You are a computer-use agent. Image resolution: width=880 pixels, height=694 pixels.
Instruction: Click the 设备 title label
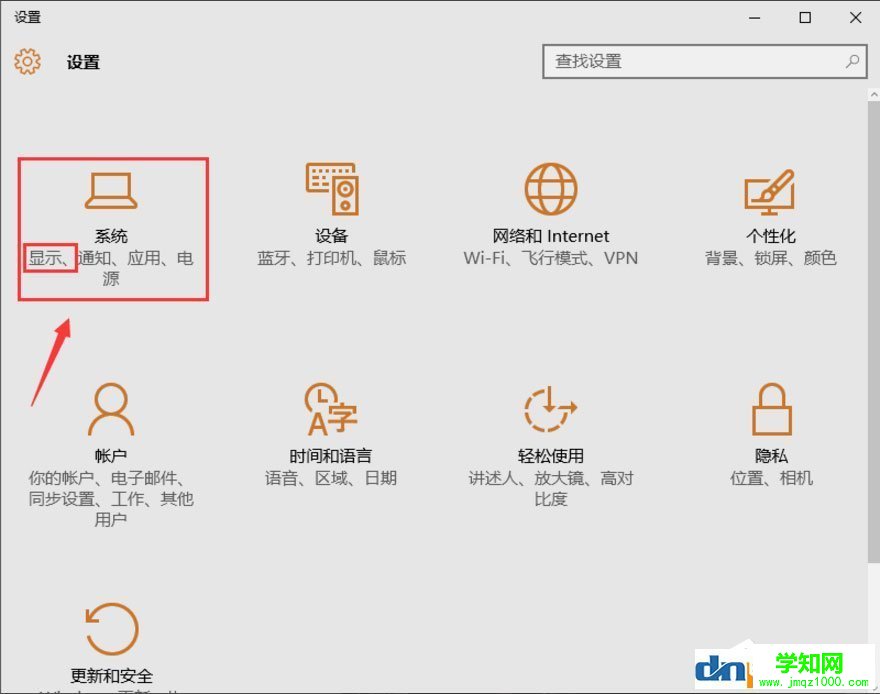332,236
